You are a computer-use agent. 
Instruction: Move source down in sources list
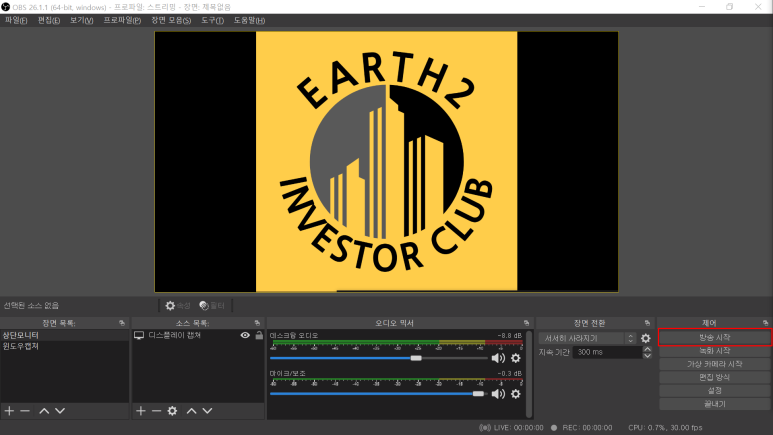[208, 410]
